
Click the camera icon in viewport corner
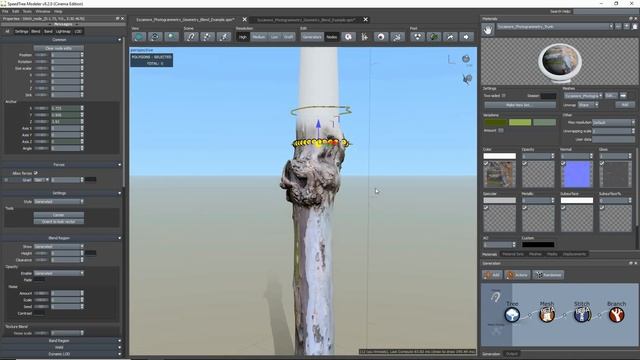[x=467, y=78]
